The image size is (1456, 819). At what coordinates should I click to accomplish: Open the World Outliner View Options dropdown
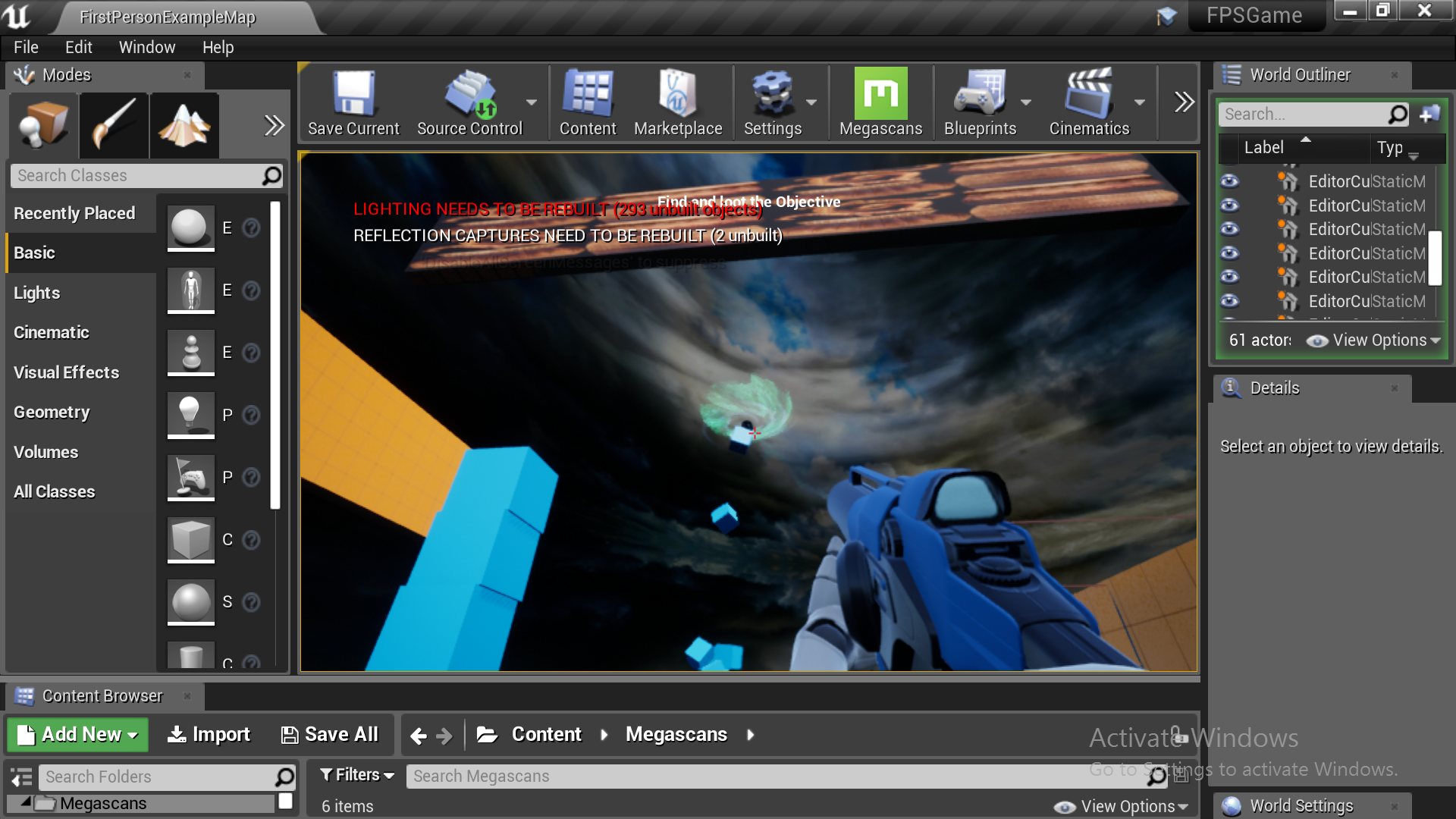[1373, 340]
